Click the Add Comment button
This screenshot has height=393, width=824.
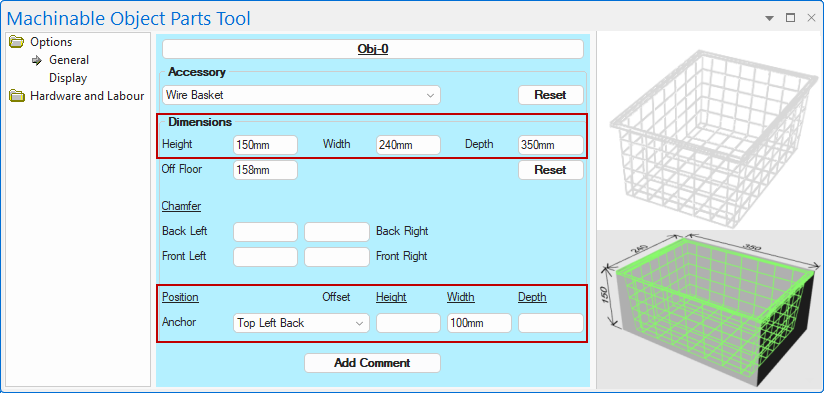pyautogui.click(x=372, y=363)
